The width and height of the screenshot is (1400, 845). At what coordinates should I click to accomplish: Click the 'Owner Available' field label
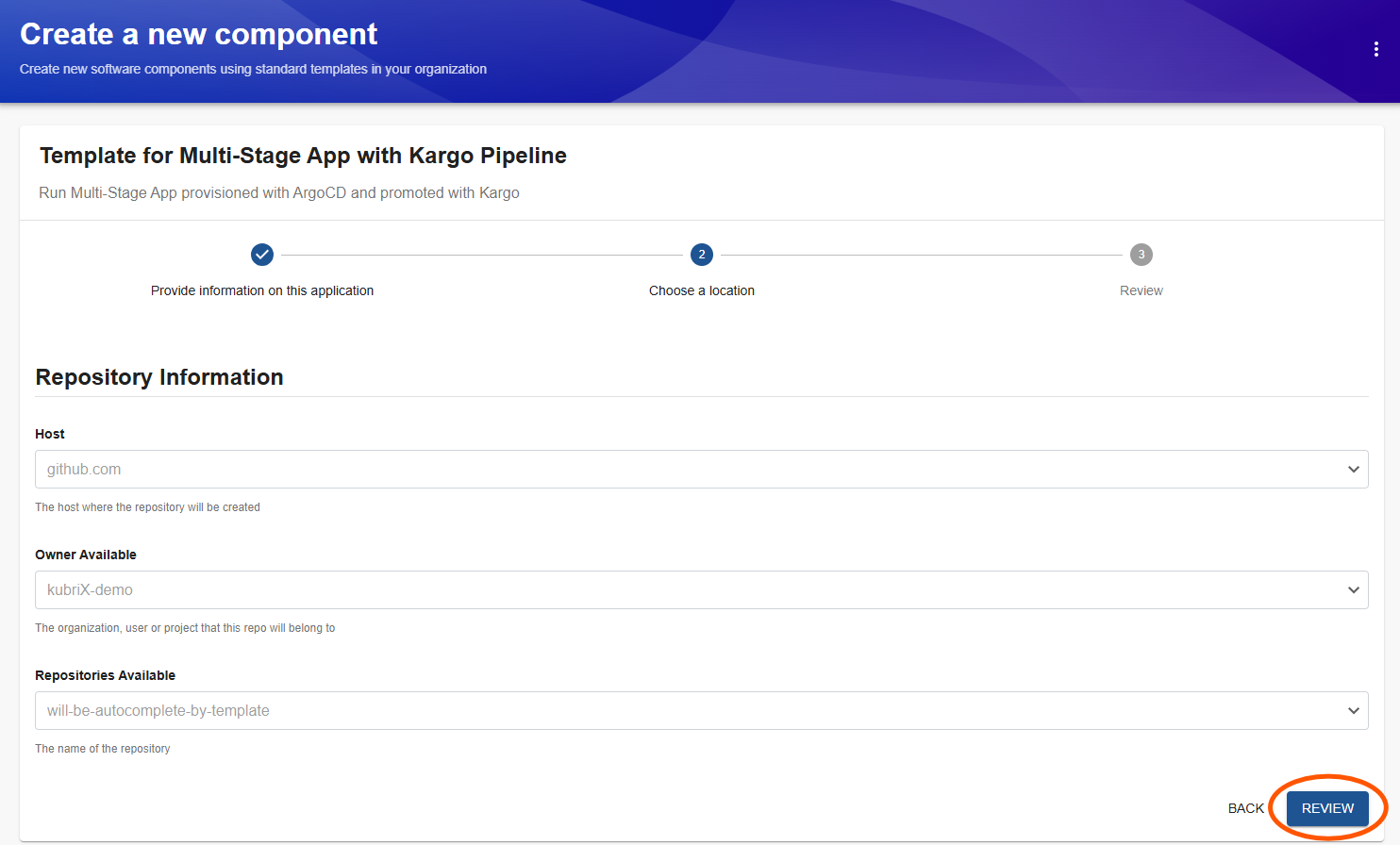click(x=86, y=555)
